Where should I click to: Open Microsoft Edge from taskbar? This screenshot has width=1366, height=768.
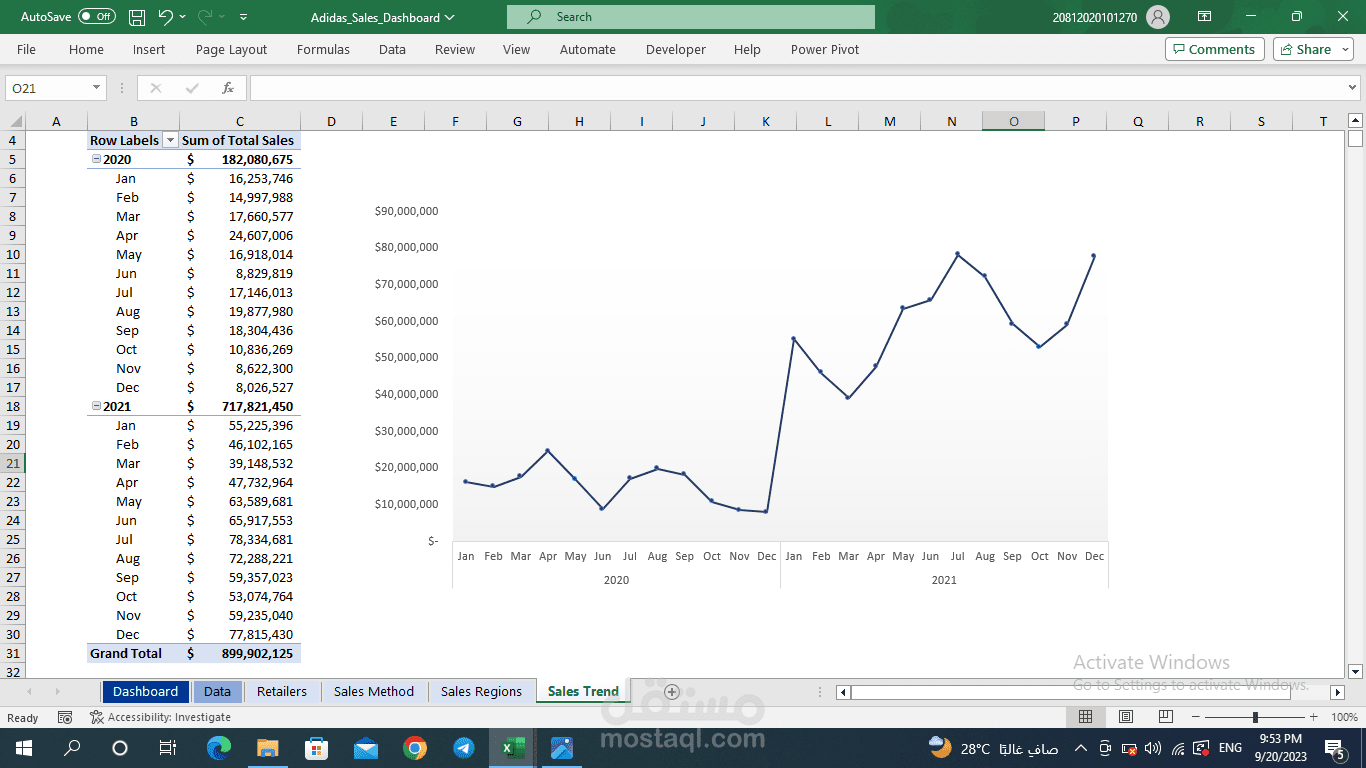tap(219, 747)
